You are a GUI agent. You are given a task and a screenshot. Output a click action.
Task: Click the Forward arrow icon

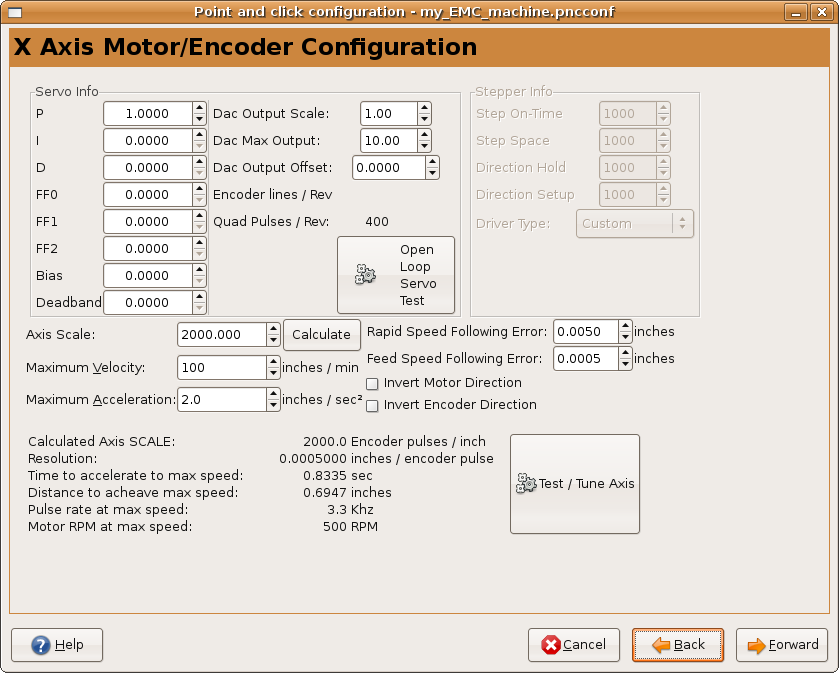tap(756, 645)
